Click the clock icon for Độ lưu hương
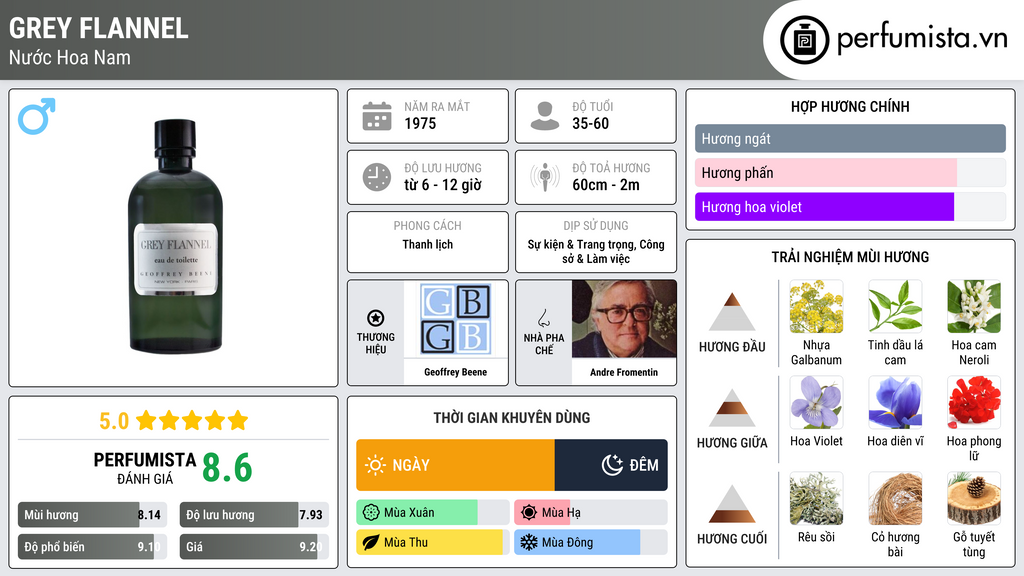Image resolution: width=1024 pixels, height=576 pixels. pos(377,177)
